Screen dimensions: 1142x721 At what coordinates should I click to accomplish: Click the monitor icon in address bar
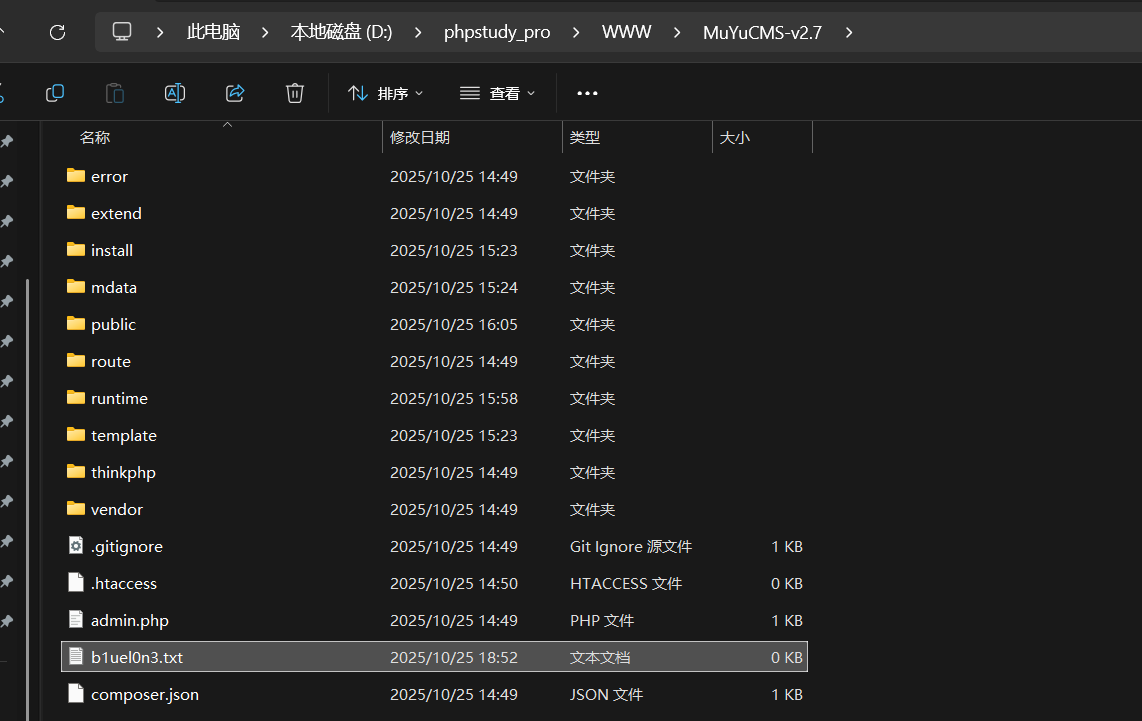pyautogui.click(x=122, y=32)
